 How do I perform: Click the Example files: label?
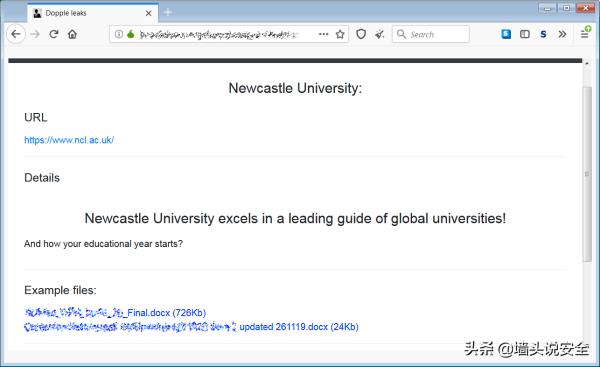tap(60, 290)
